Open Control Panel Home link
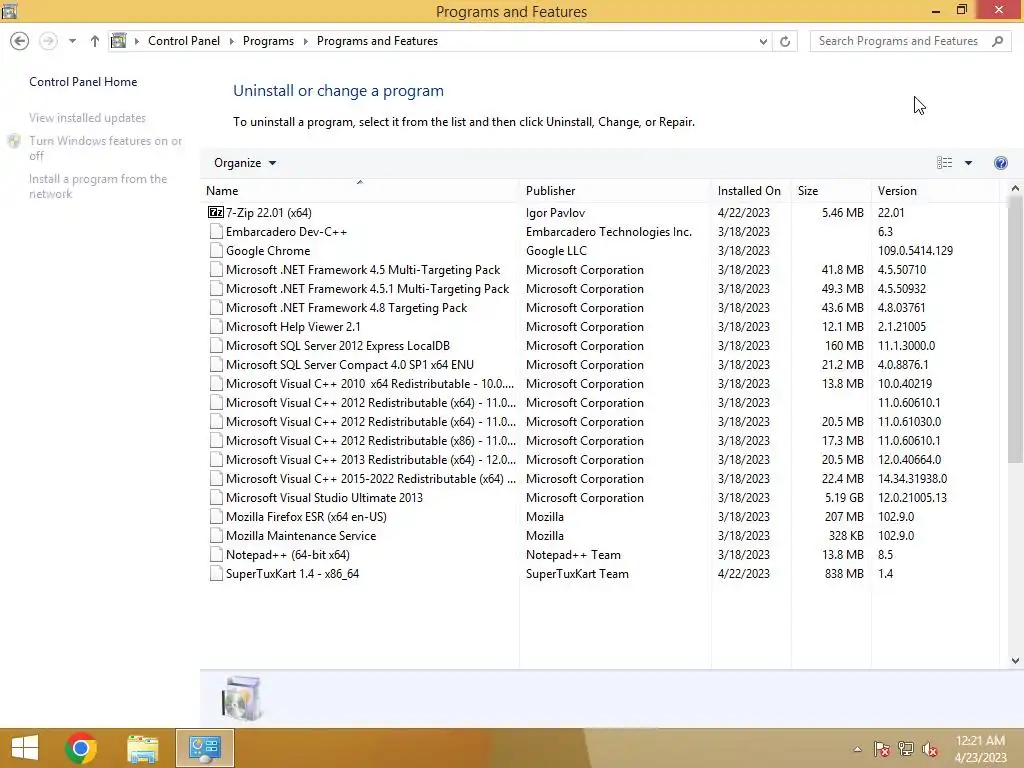The image size is (1024, 768). (x=83, y=82)
